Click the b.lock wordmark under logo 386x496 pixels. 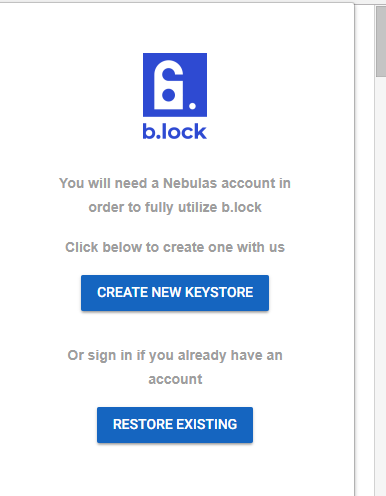[175, 131]
